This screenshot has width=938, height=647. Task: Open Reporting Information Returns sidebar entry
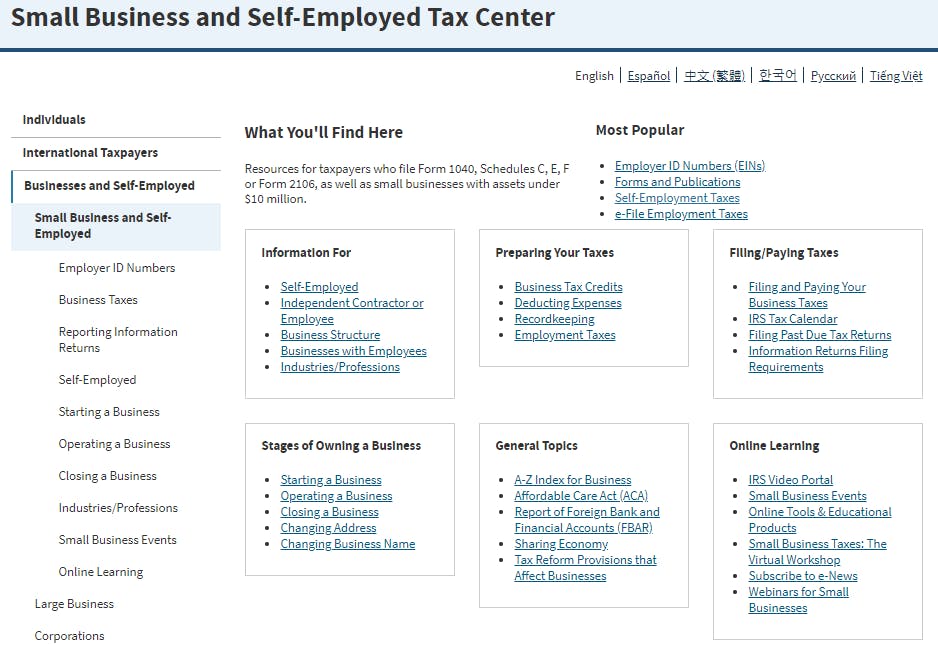click(118, 340)
